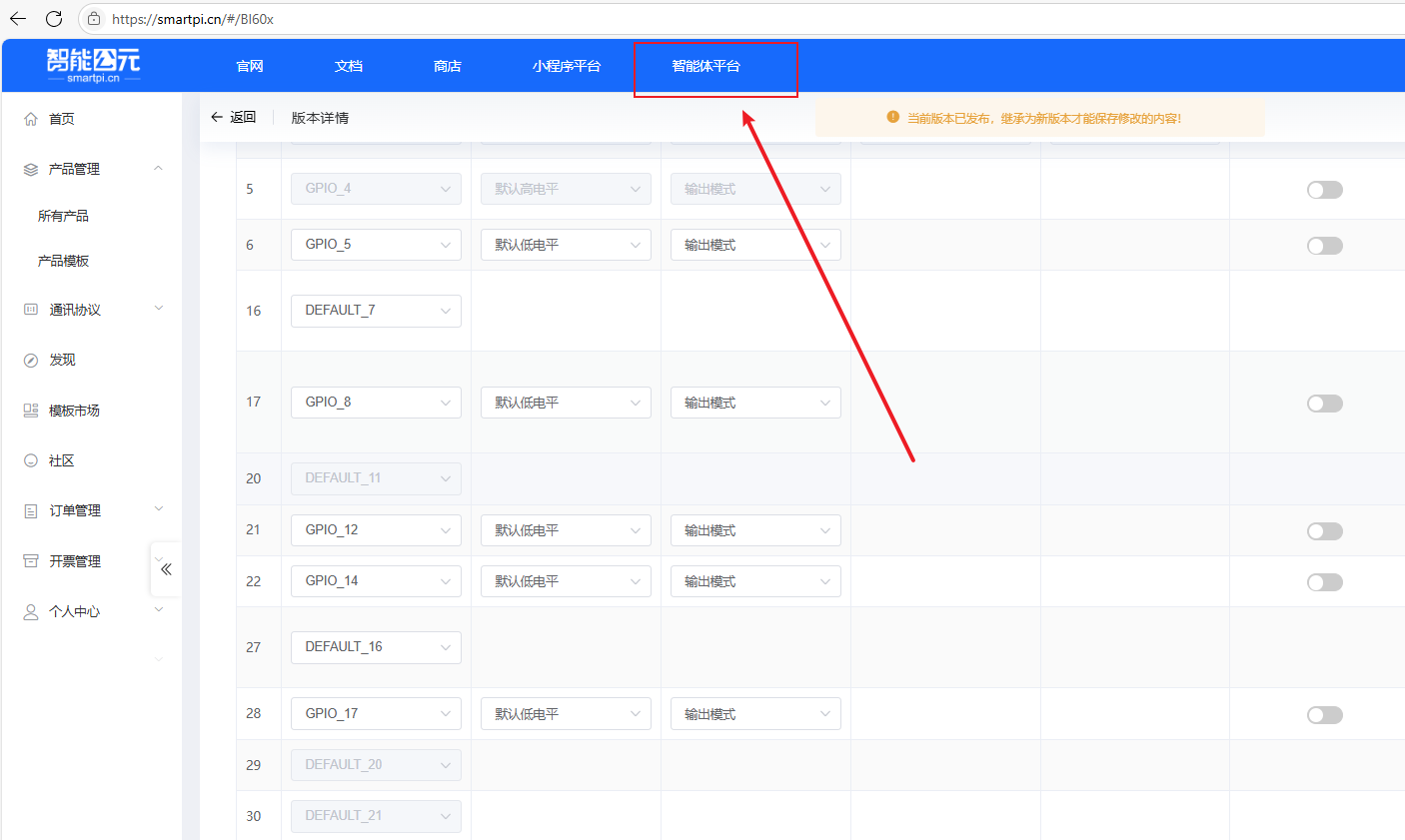Open the GPIO_12 pin dropdown
Screen dimensions: 1405x840
point(376,530)
